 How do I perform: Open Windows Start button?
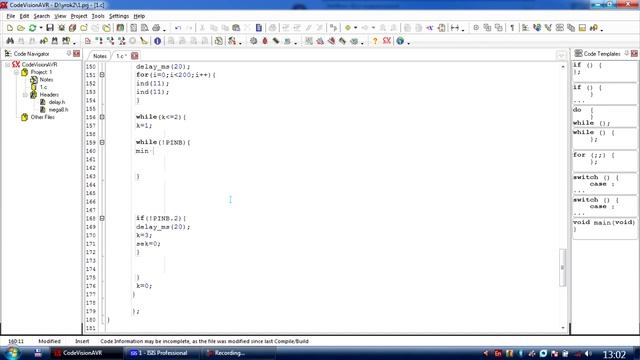point(12,353)
